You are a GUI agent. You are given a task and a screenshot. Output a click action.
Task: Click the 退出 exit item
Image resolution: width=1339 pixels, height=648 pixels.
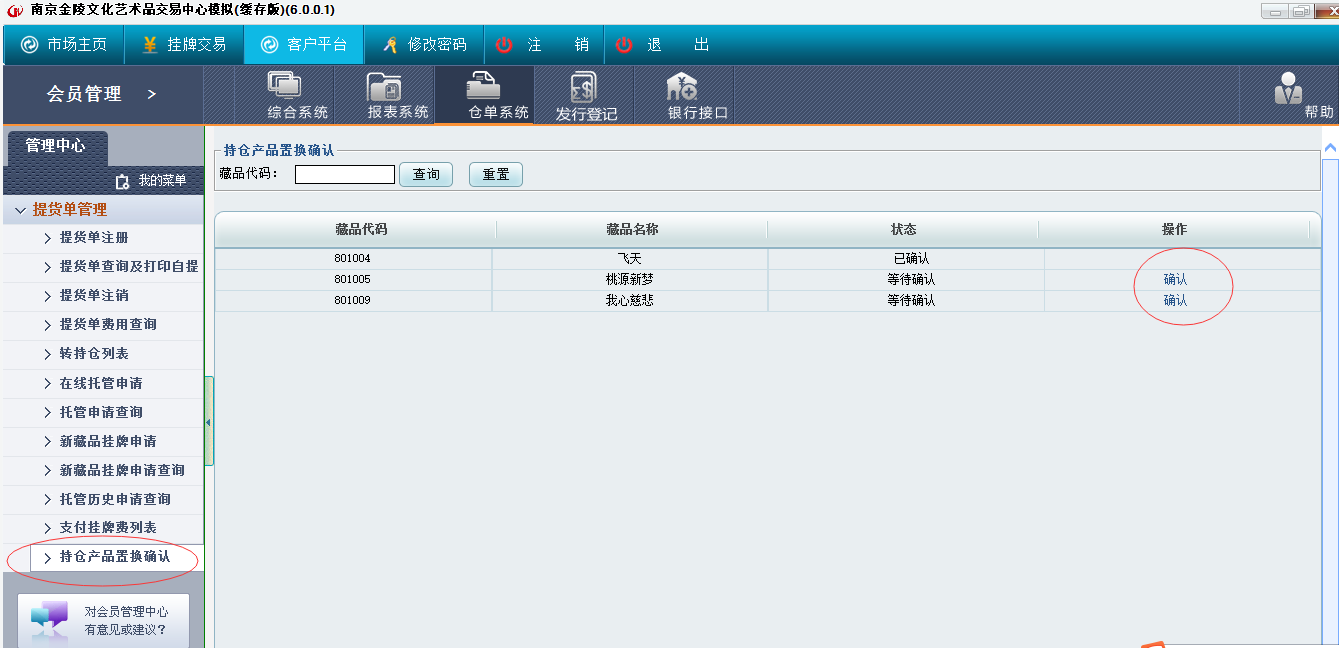[663, 45]
